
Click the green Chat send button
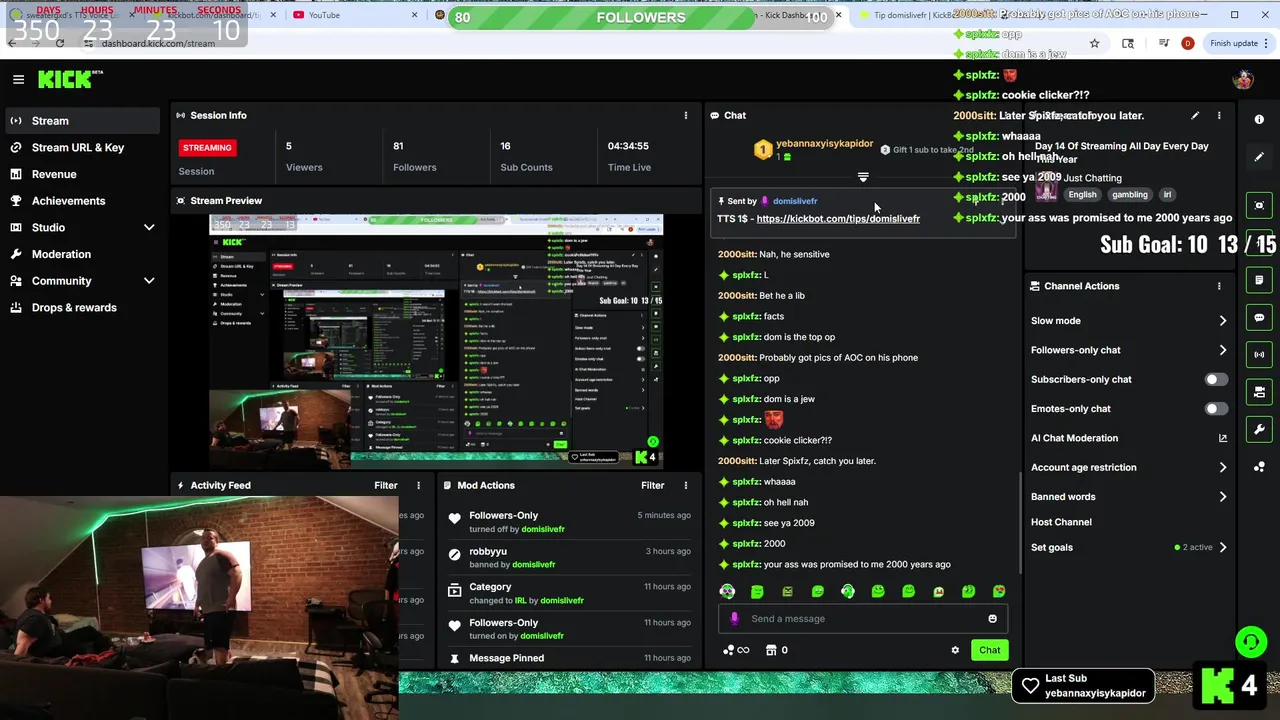click(x=989, y=650)
